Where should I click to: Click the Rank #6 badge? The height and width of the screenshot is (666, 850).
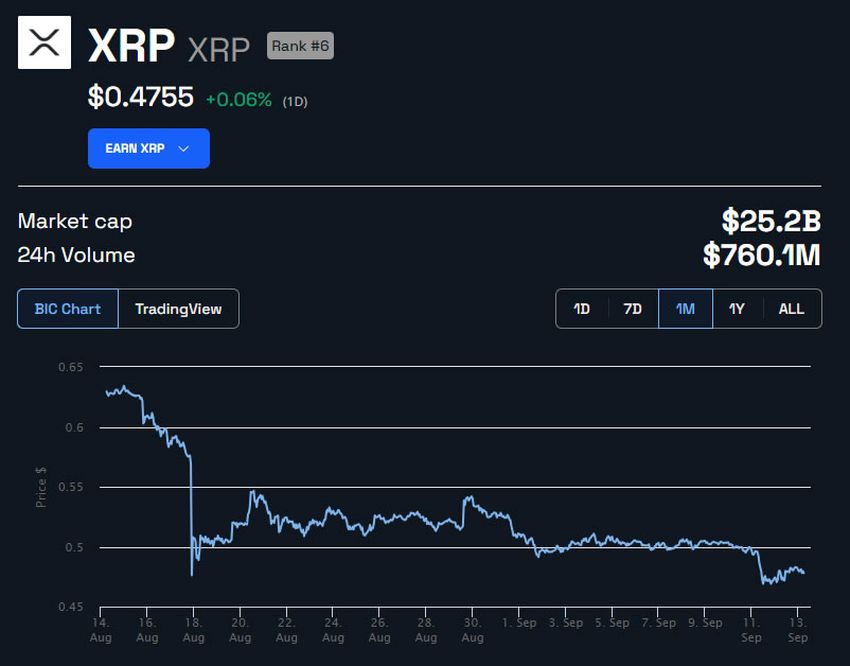pyautogui.click(x=300, y=46)
